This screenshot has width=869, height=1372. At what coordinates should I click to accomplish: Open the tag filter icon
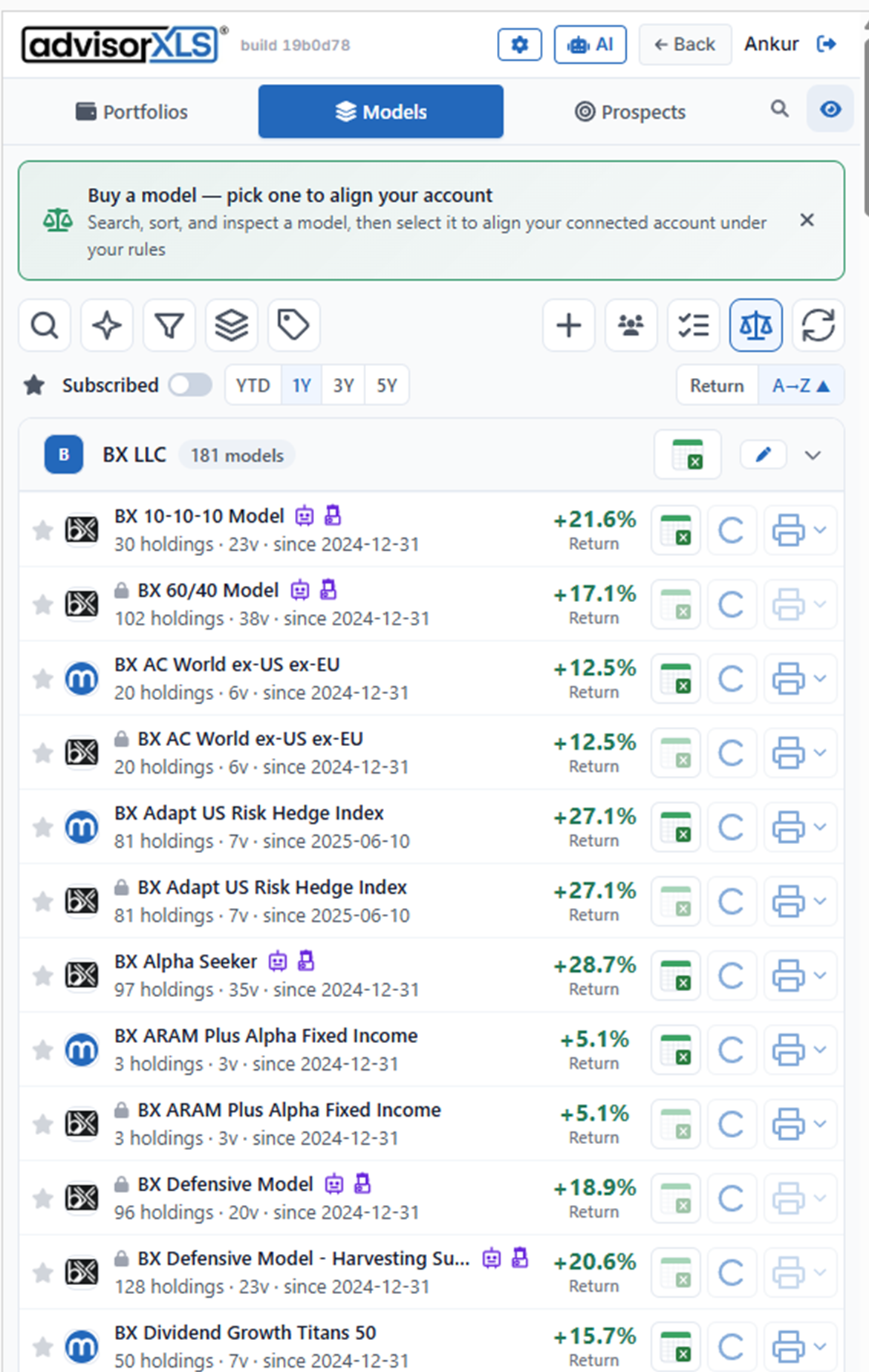click(293, 325)
